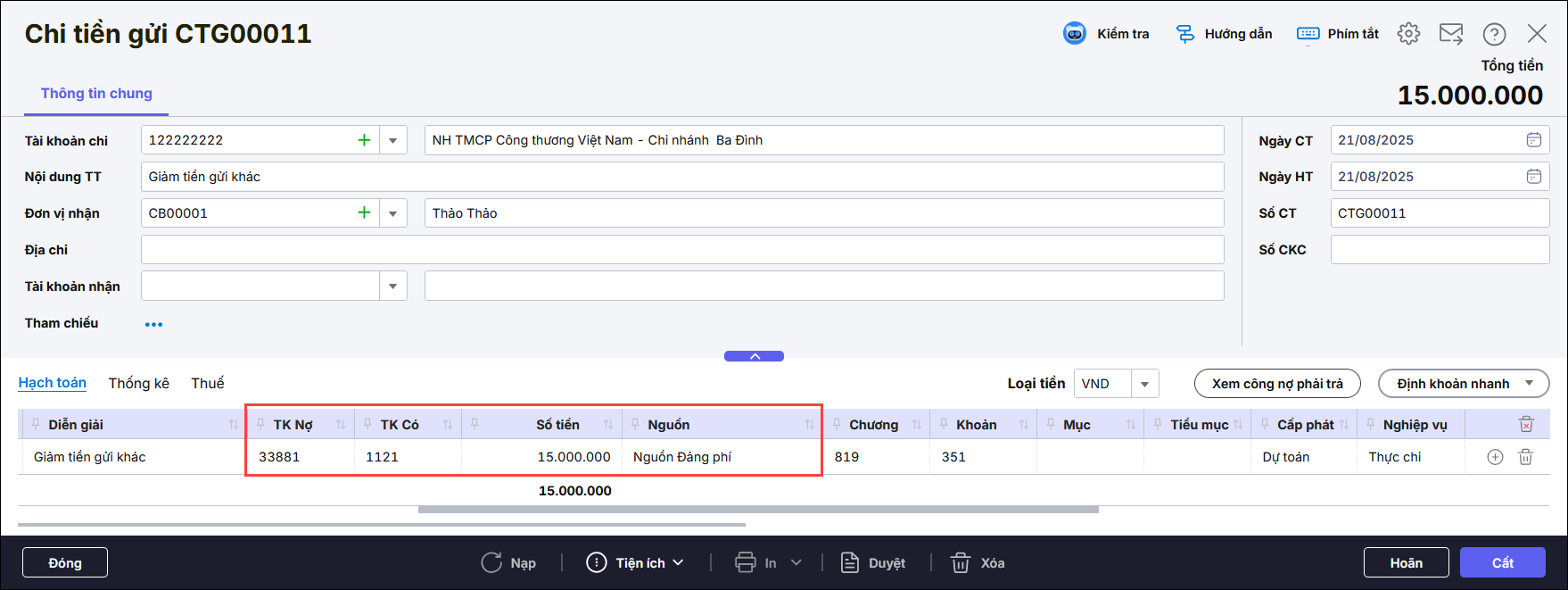
Task: Pin the Diễn giải column
Action: [36, 425]
